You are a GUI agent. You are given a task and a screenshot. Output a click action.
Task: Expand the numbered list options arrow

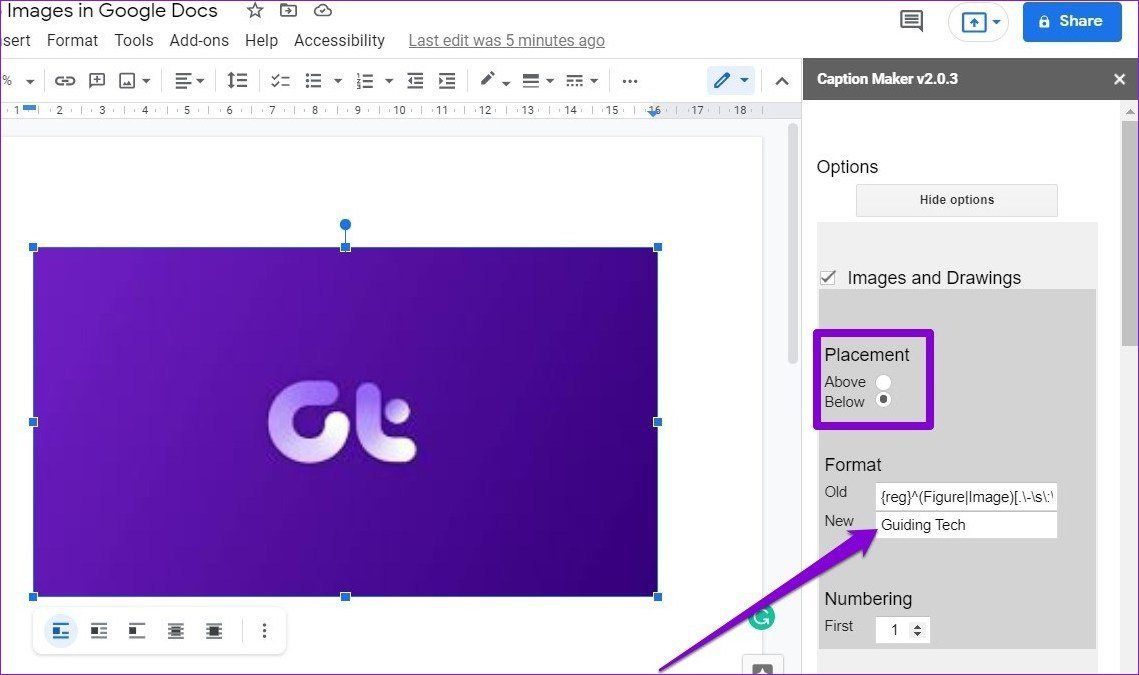point(389,81)
